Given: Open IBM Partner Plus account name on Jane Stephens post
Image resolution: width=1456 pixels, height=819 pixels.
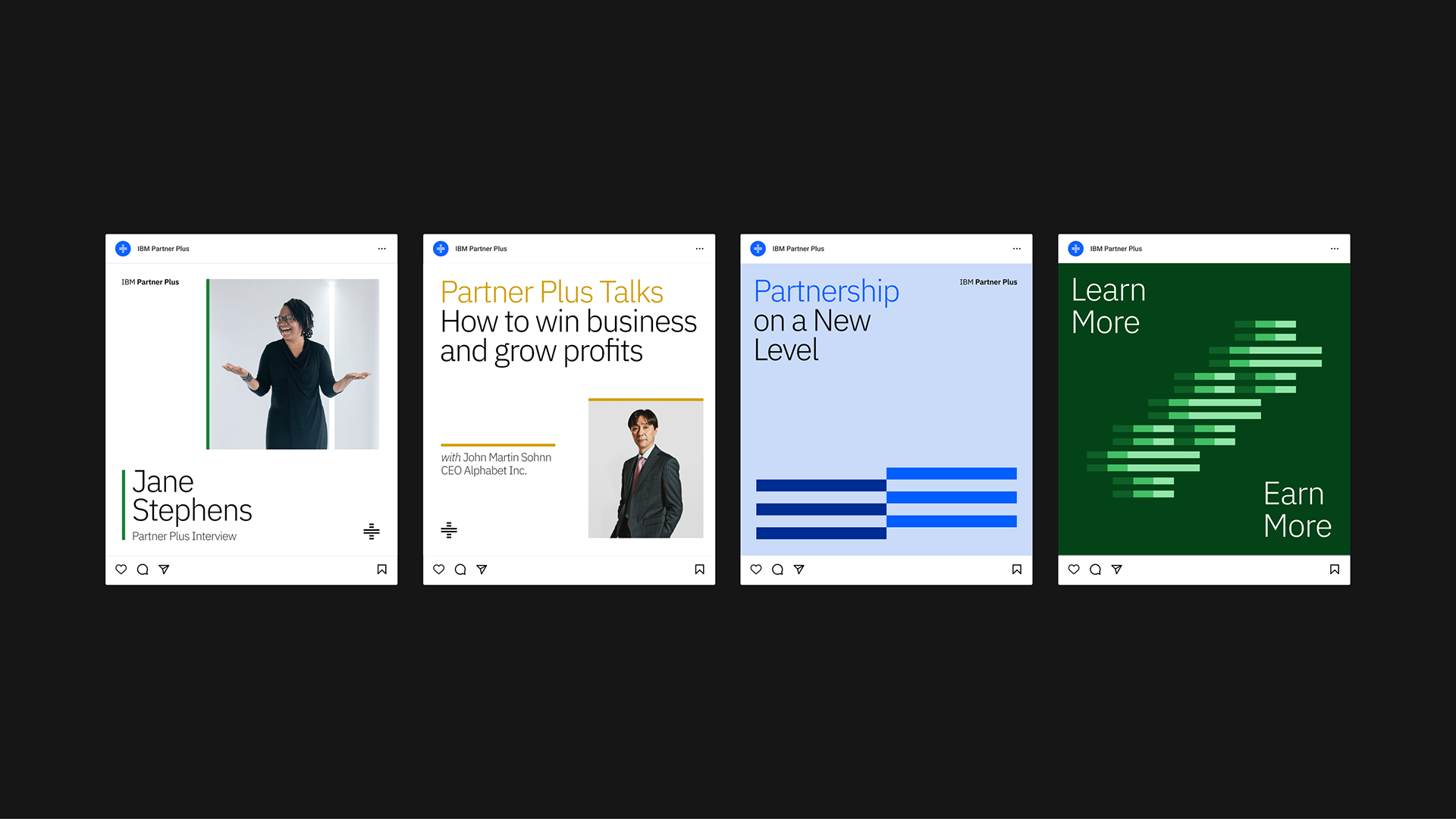Looking at the screenshot, I should pos(163,249).
